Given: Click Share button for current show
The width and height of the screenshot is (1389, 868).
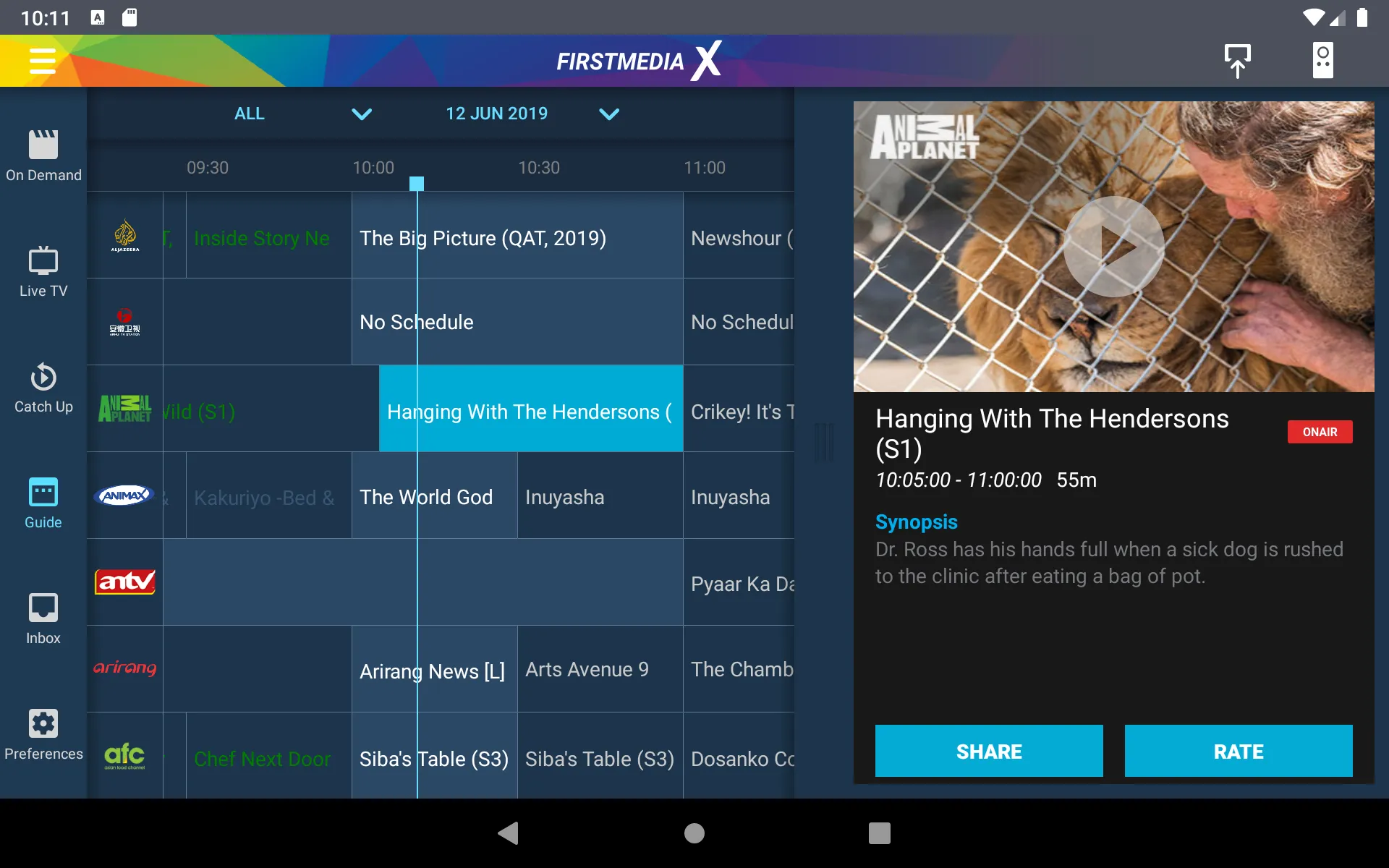Looking at the screenshot, I should click(x=989, y=751).
